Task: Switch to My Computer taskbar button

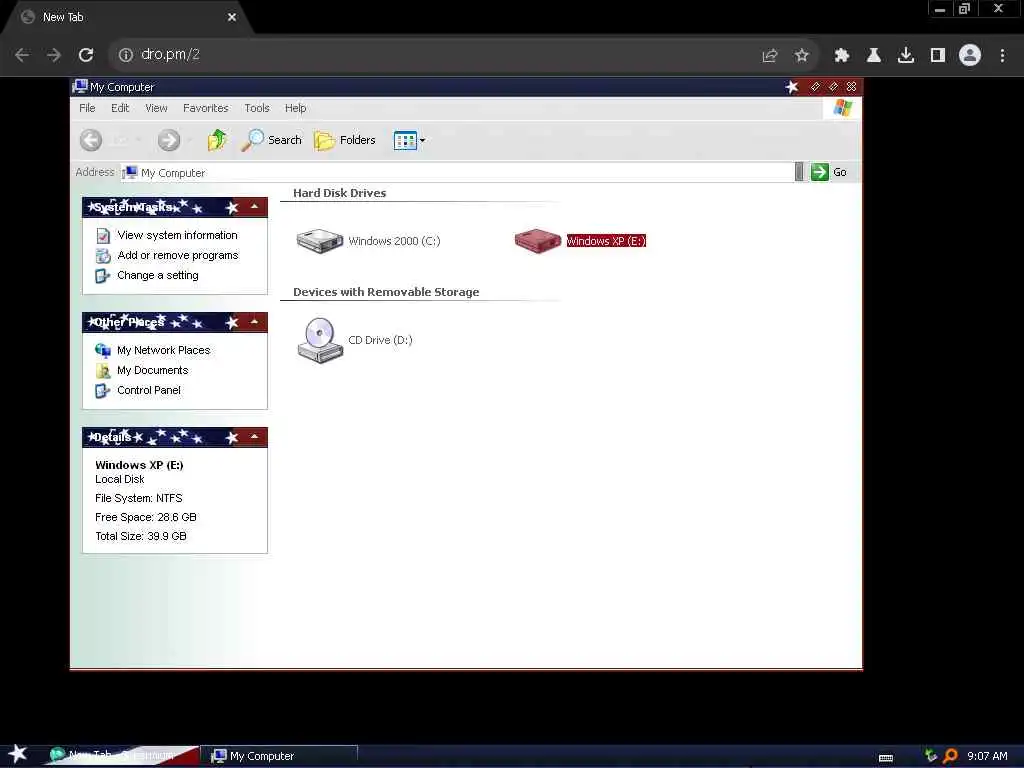Action: click(280, 756)
